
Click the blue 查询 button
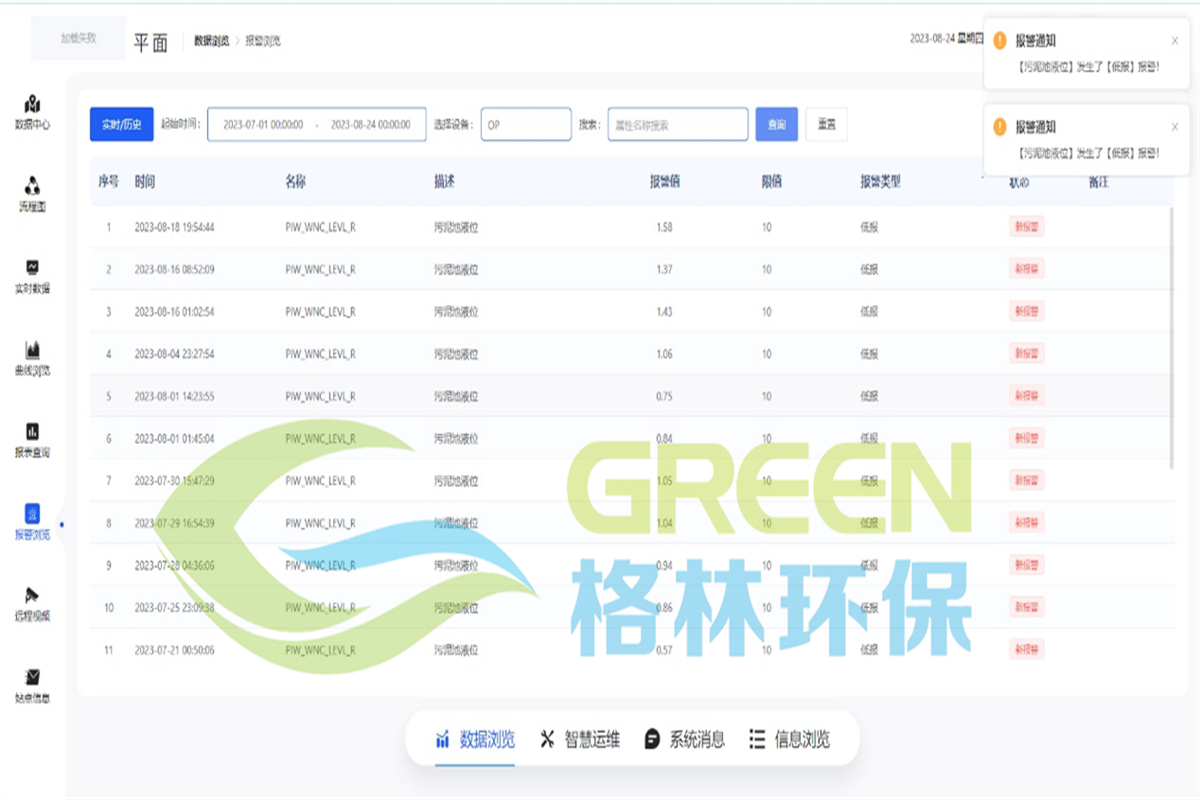[777, 125]
